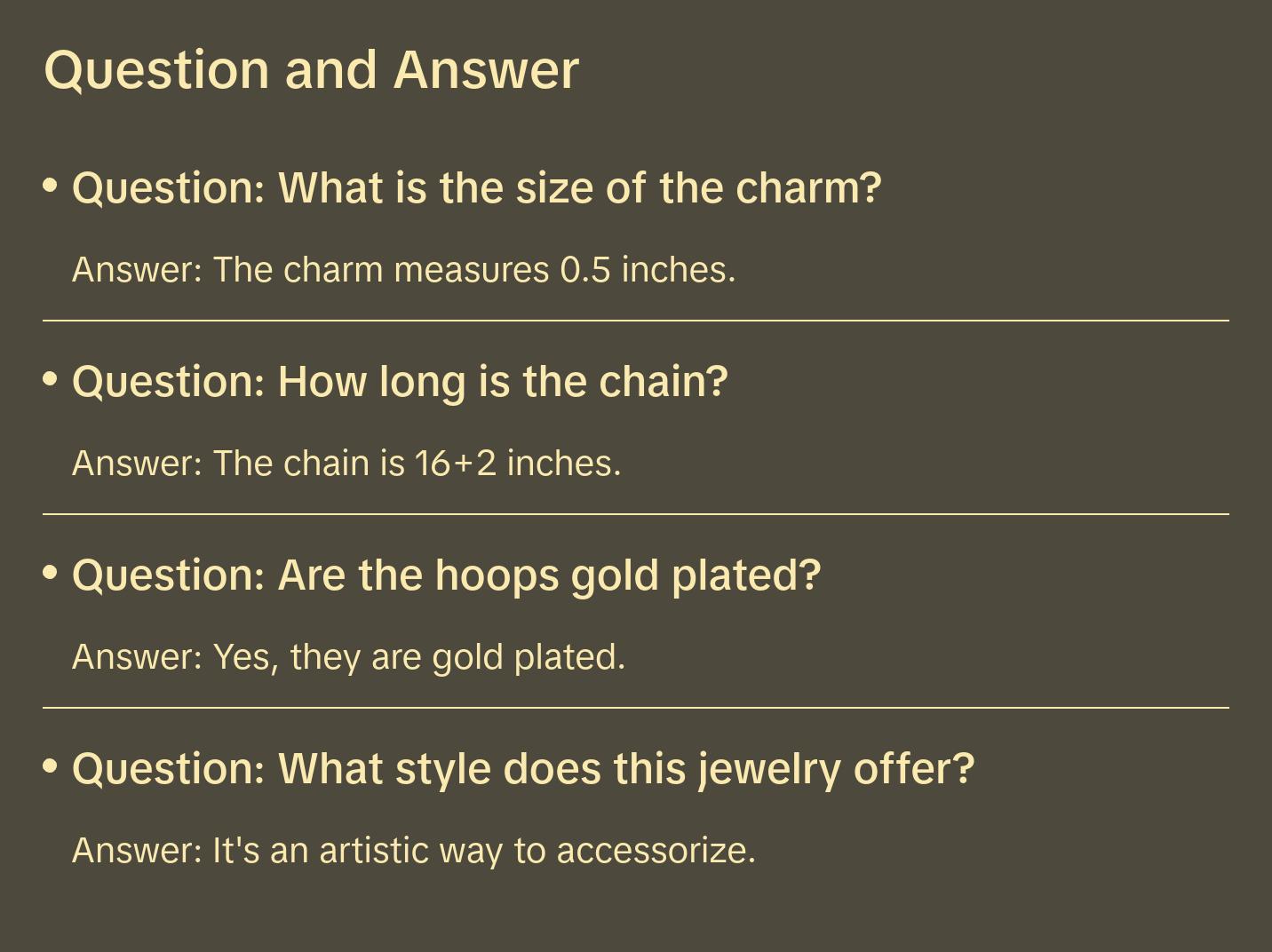
Task: Select the question about the charm's size
Action: pos(476,188)
